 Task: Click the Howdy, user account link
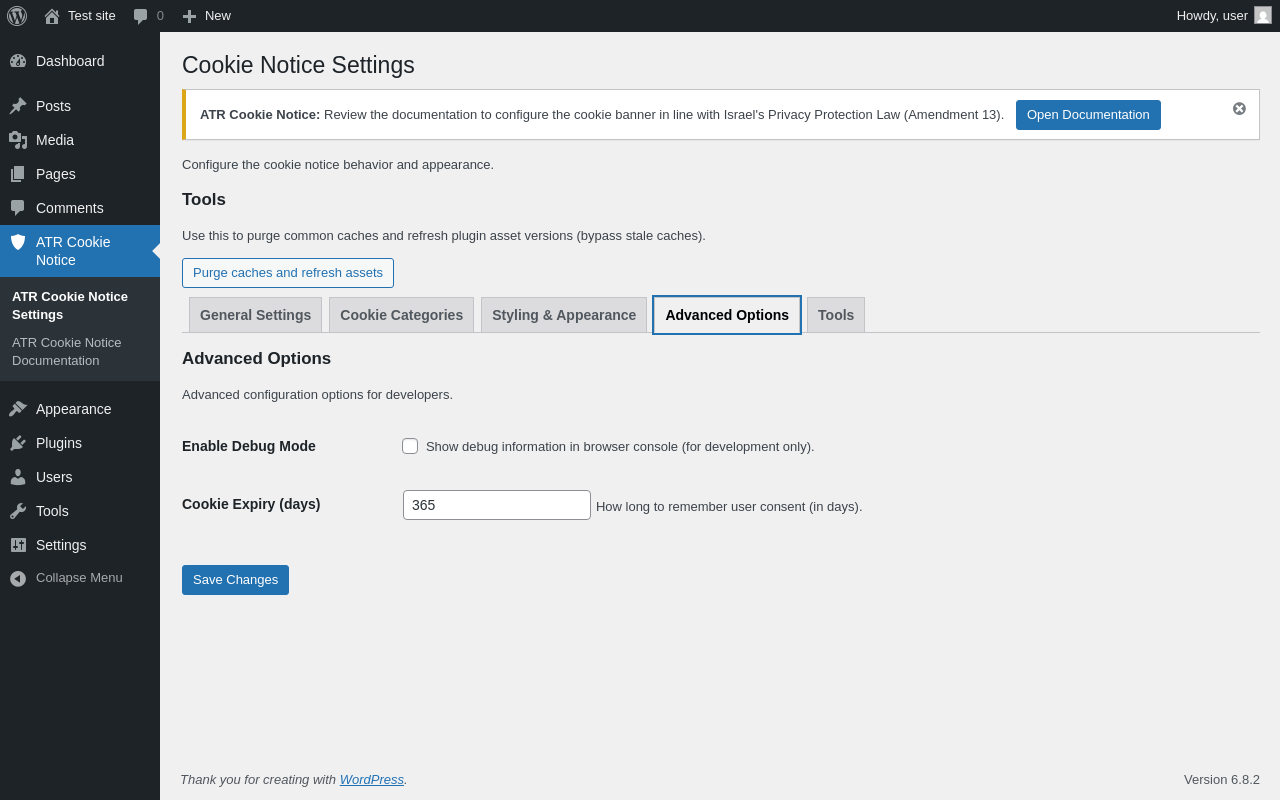(x=1212, y=15)
